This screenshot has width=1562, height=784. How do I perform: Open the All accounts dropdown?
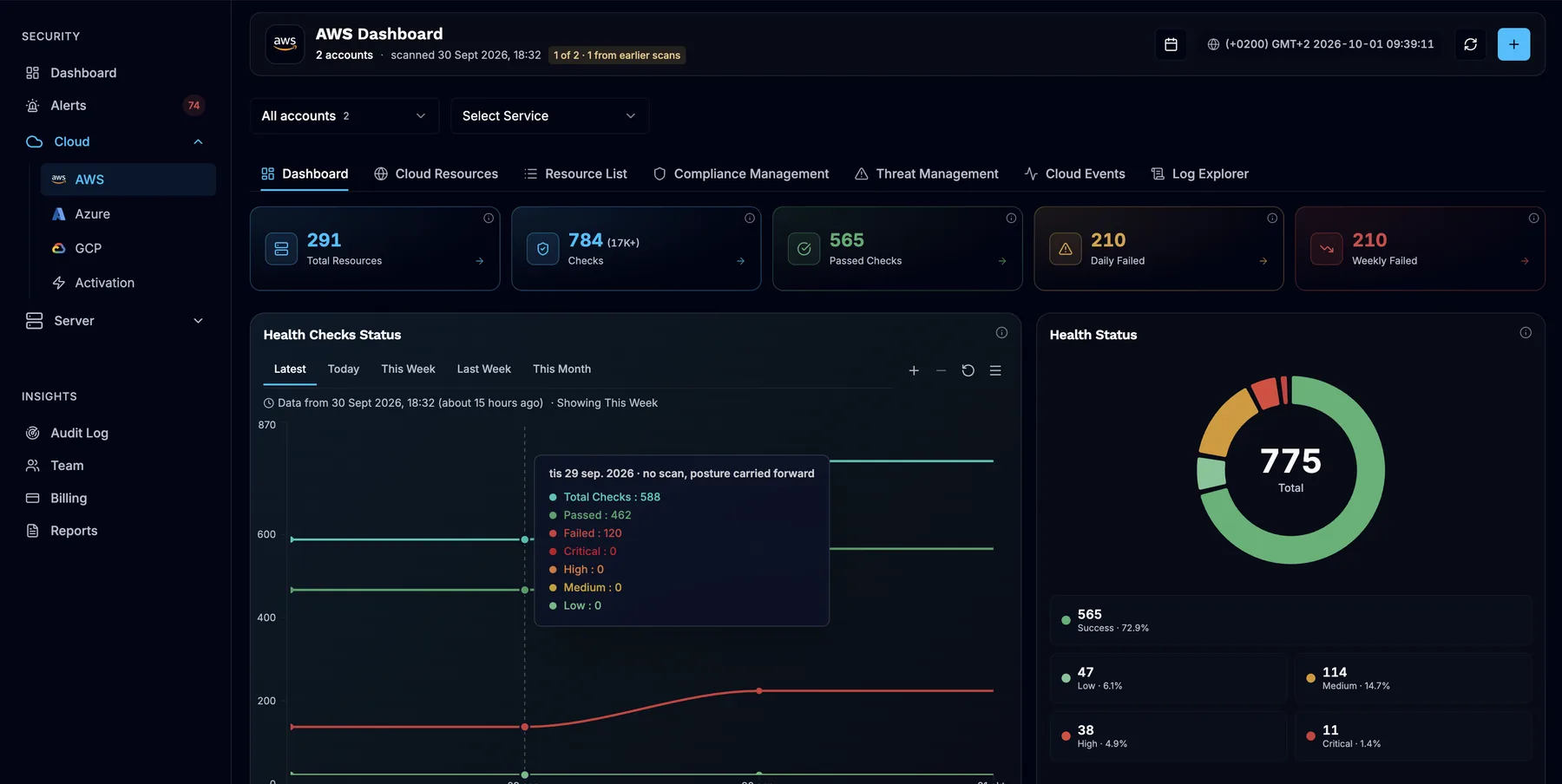pyautogui.click(x=345, y=116)
